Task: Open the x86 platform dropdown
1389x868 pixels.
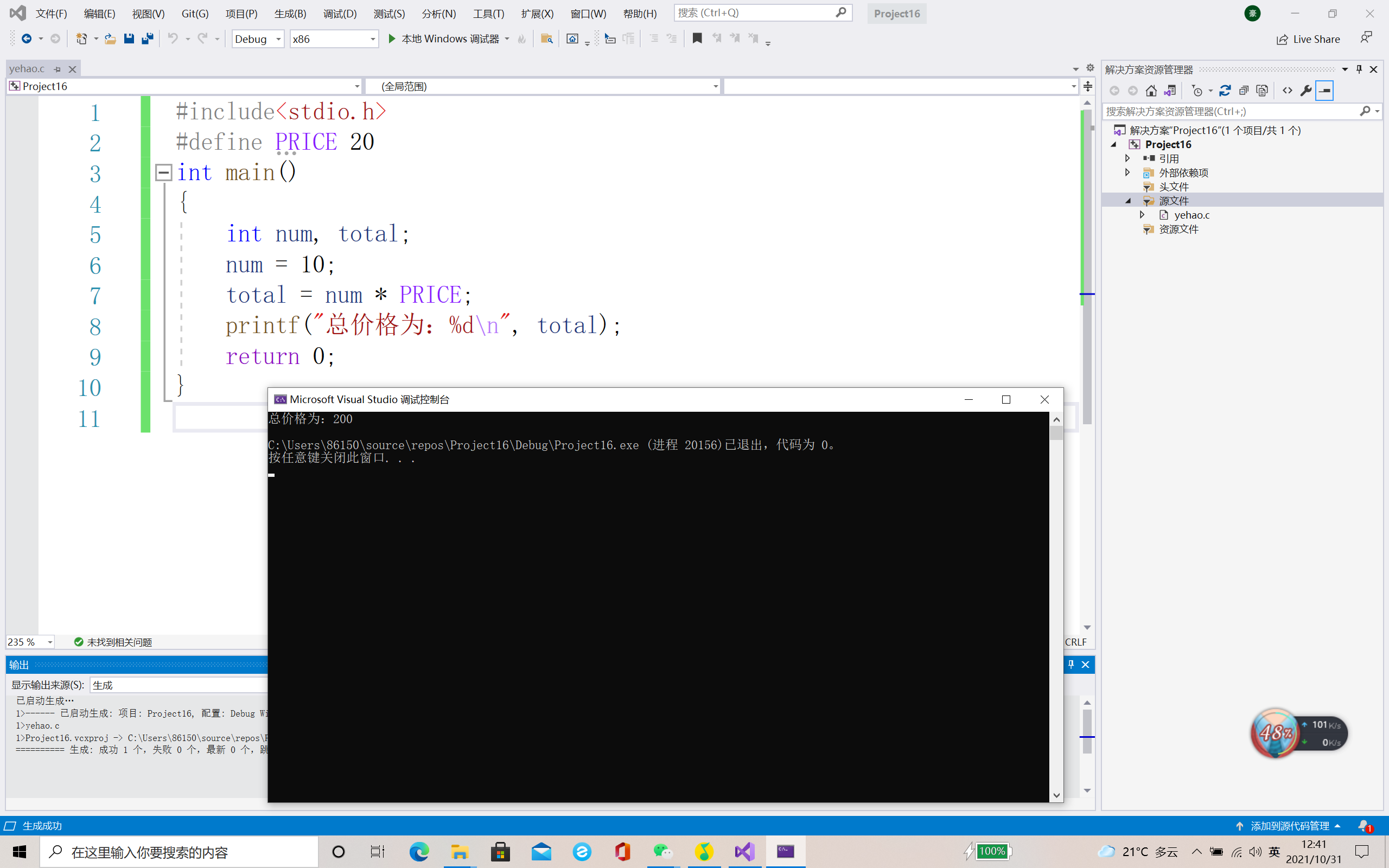Action: [x=373, y=39]
